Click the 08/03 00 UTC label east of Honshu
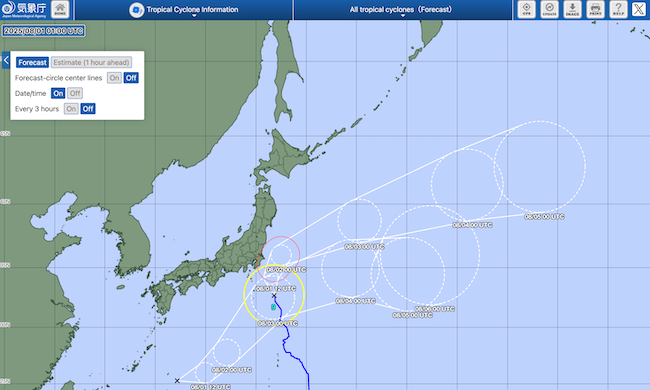 [x=364, y=247]
